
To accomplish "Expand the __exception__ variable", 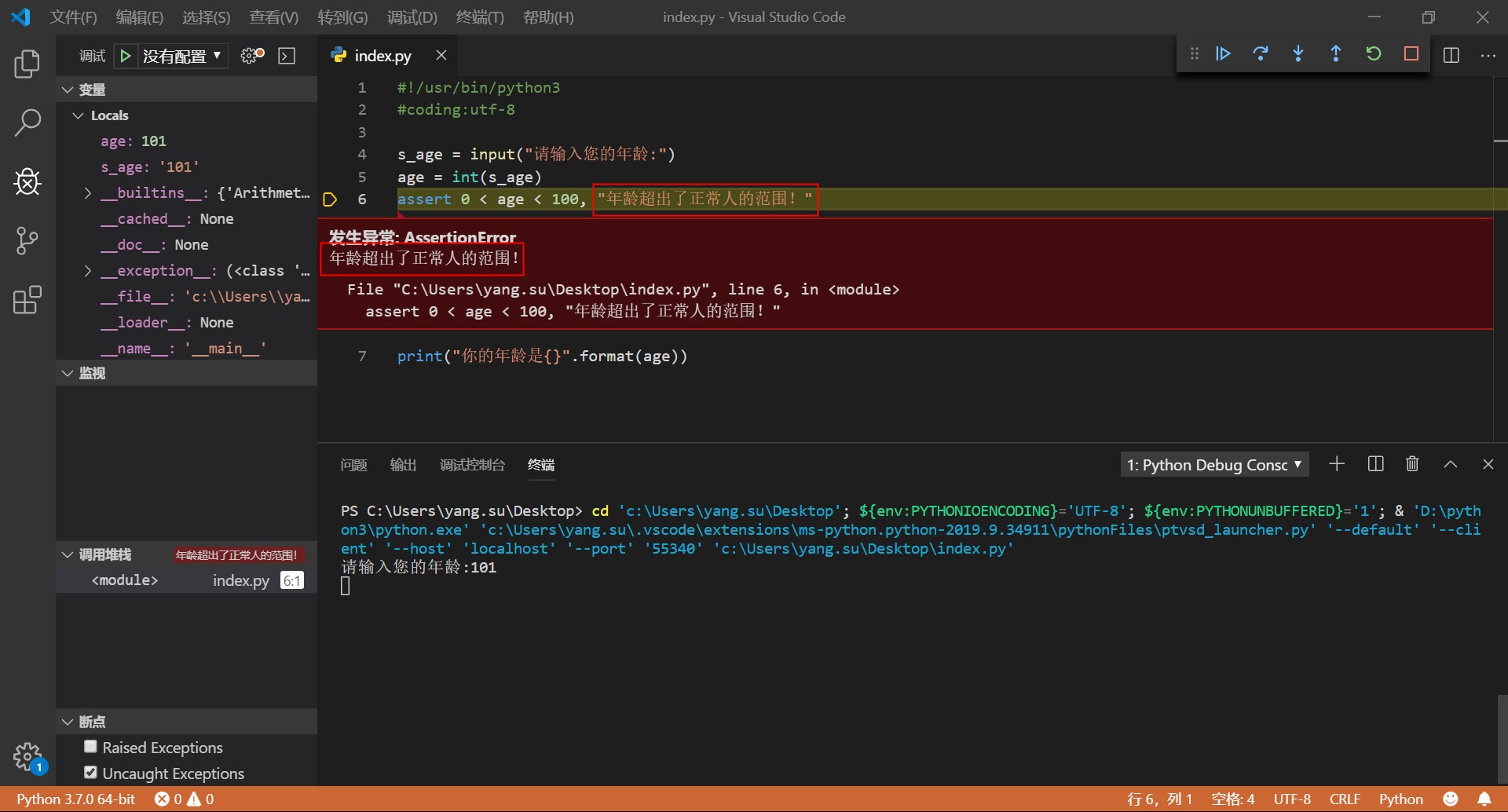I will pos(88,271).
